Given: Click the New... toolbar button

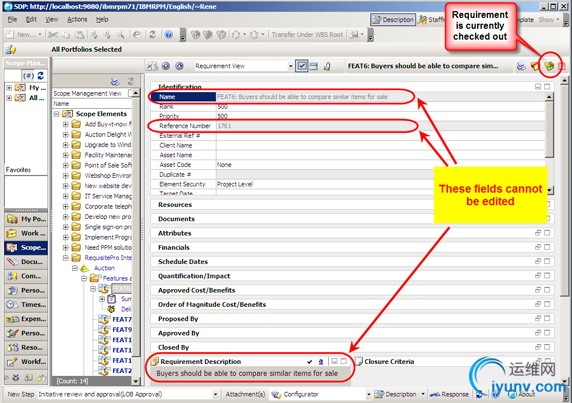Looking at the screenshot, I should coord(24,35).
